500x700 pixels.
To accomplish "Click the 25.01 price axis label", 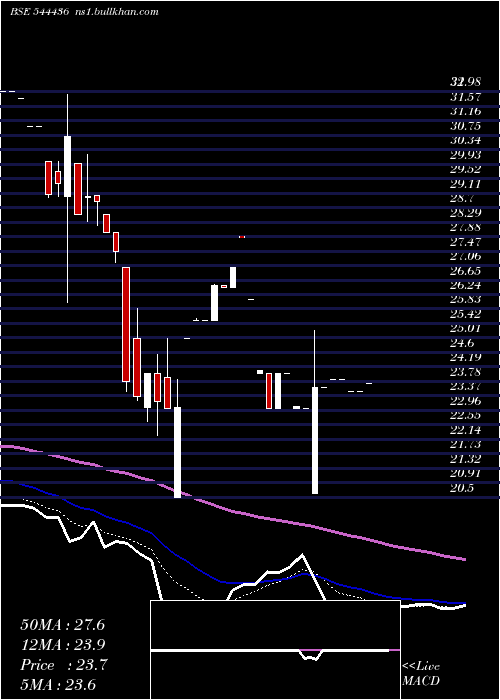I will pos(465,328).
